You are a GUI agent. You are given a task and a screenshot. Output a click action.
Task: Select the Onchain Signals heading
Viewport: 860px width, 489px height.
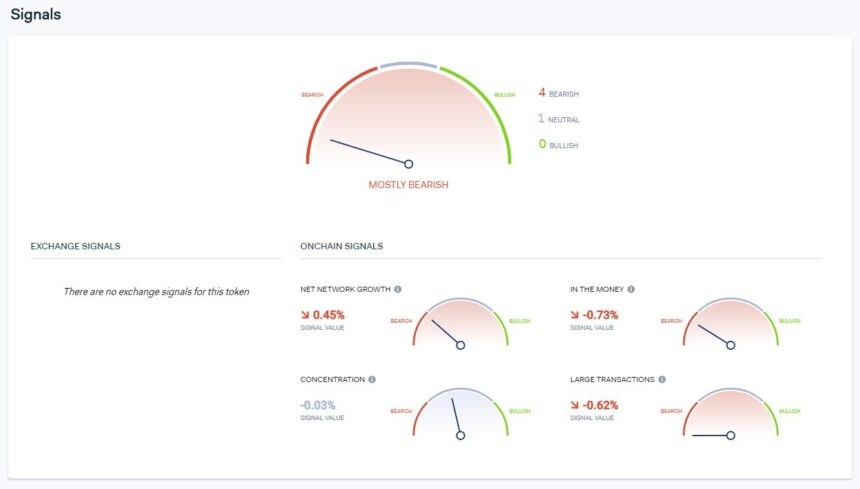(342, 246)
